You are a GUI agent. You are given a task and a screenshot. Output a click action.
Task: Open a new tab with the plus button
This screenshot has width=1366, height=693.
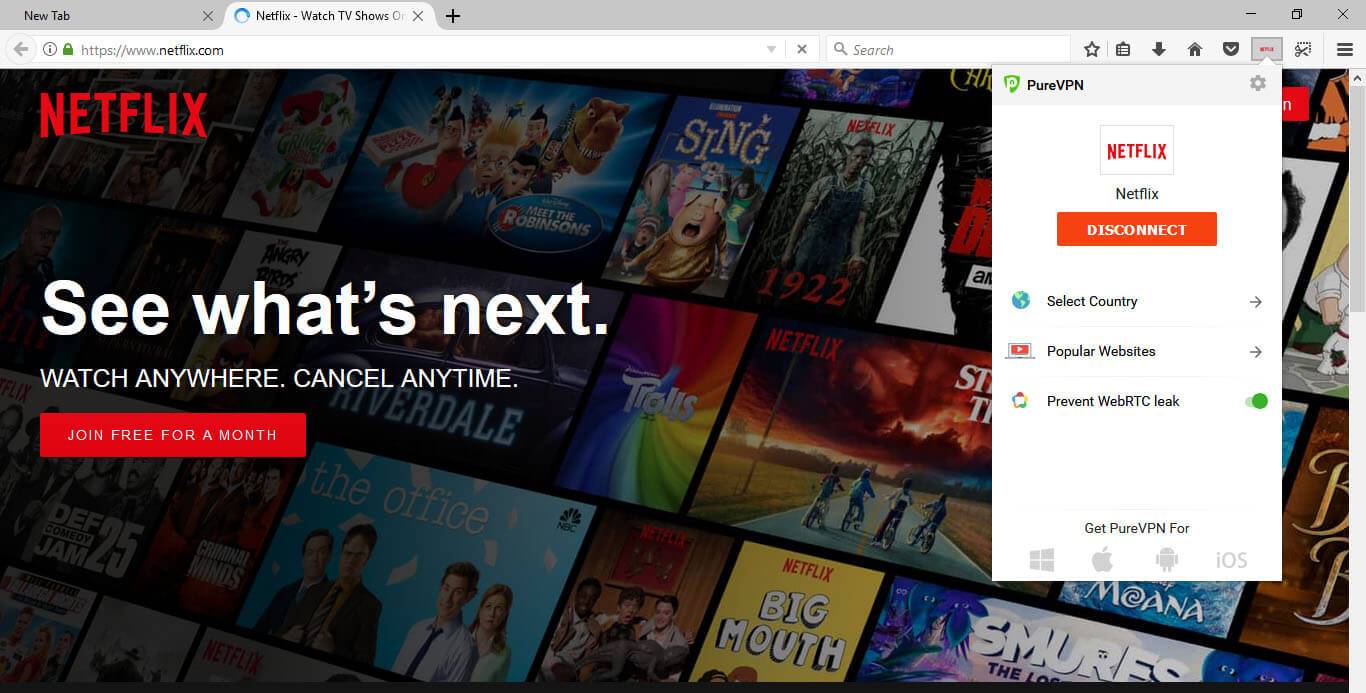point(453,16)
